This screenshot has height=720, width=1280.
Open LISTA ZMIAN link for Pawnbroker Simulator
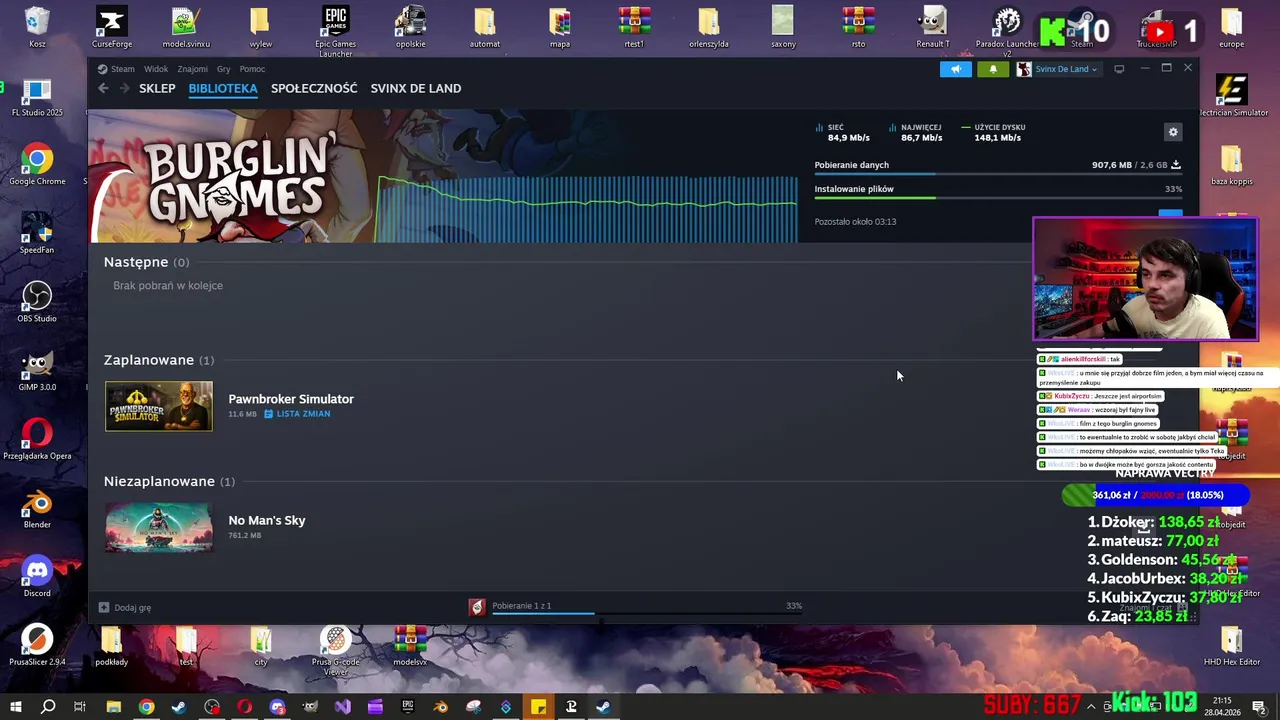pyautogui.click(x=297, y=414)
